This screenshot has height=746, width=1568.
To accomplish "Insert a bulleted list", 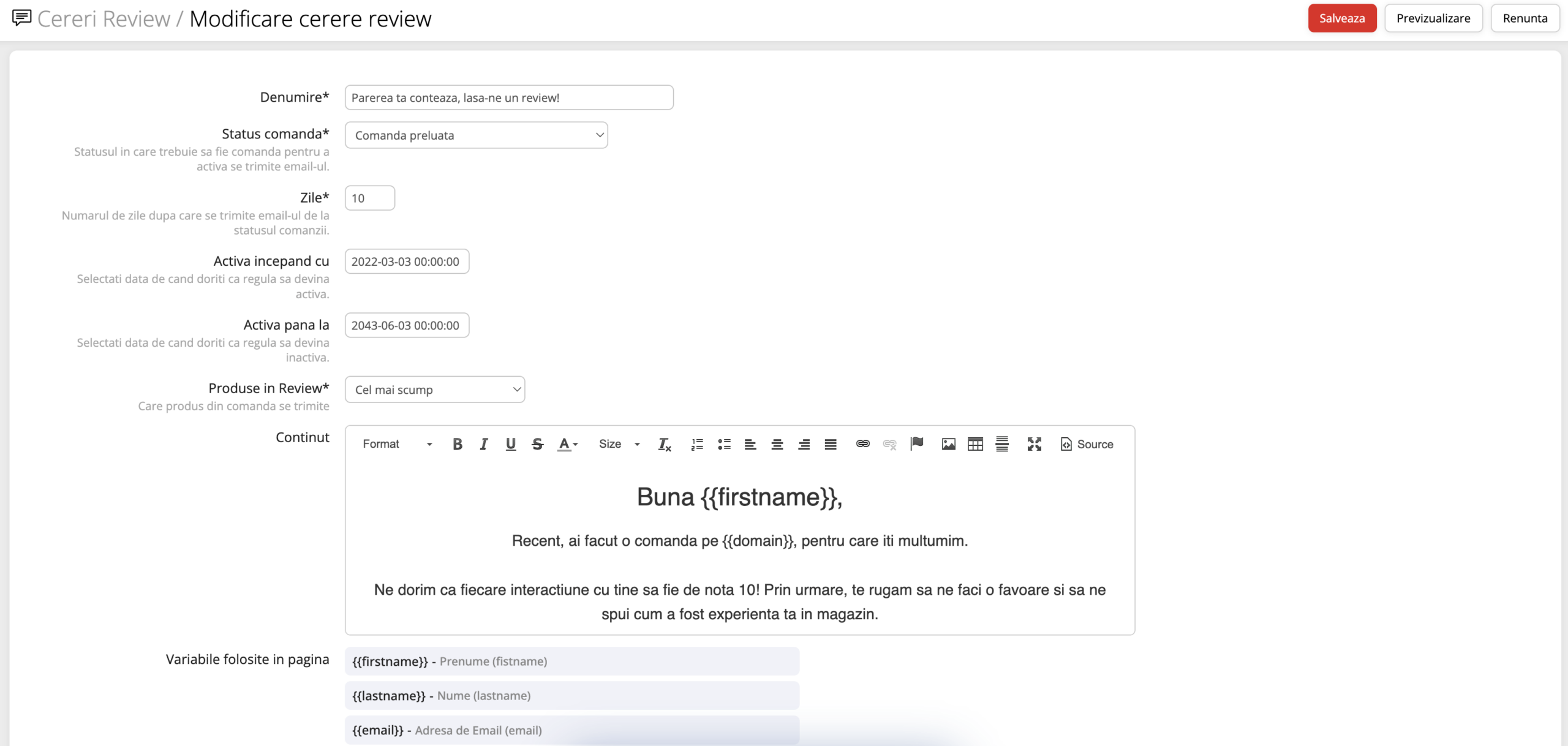I will tap(724, 444).
